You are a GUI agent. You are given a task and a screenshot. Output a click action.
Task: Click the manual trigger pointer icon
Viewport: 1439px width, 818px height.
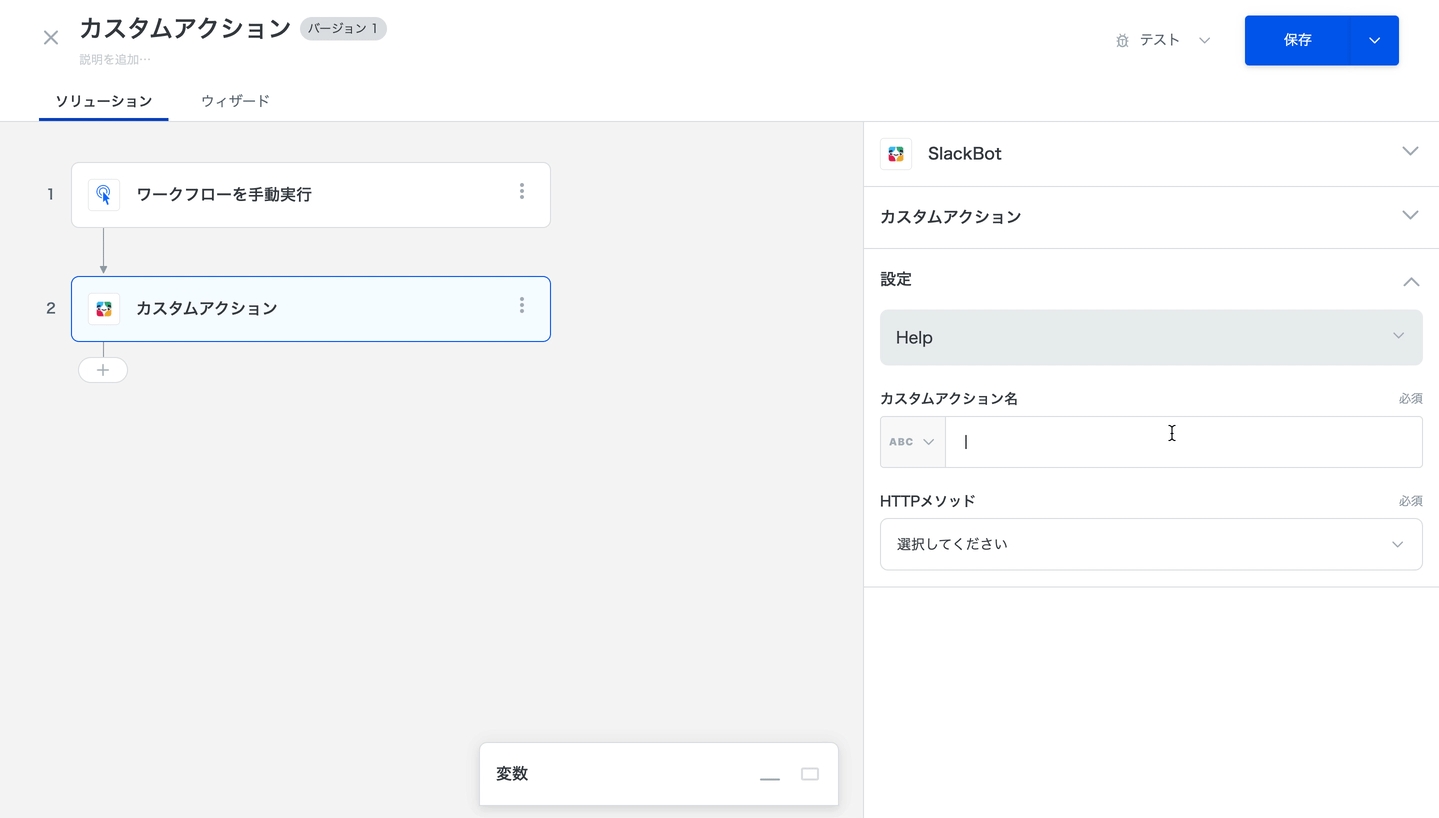click(104, 195)
